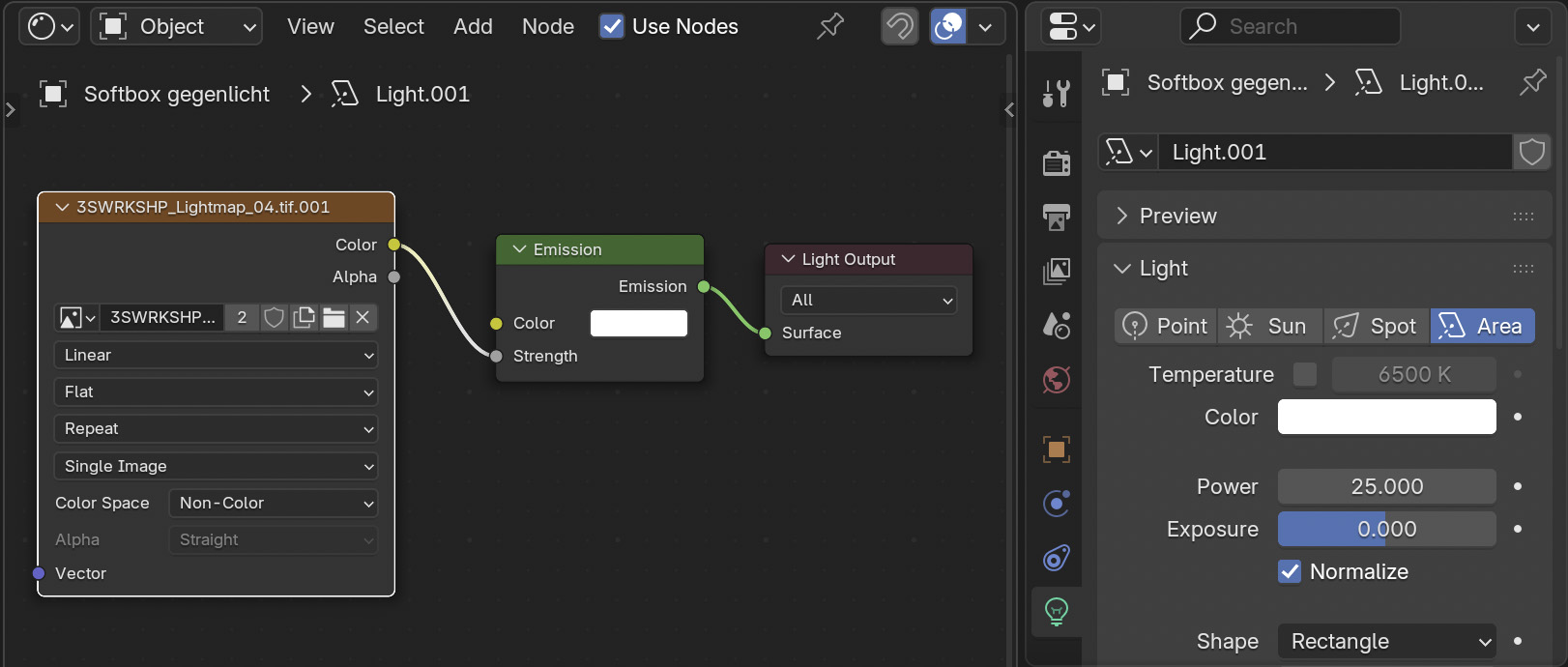Screen dimensions: 1568x667
Task: Click the light Color swatch in properties
Action: click(x=1387, y=417)
